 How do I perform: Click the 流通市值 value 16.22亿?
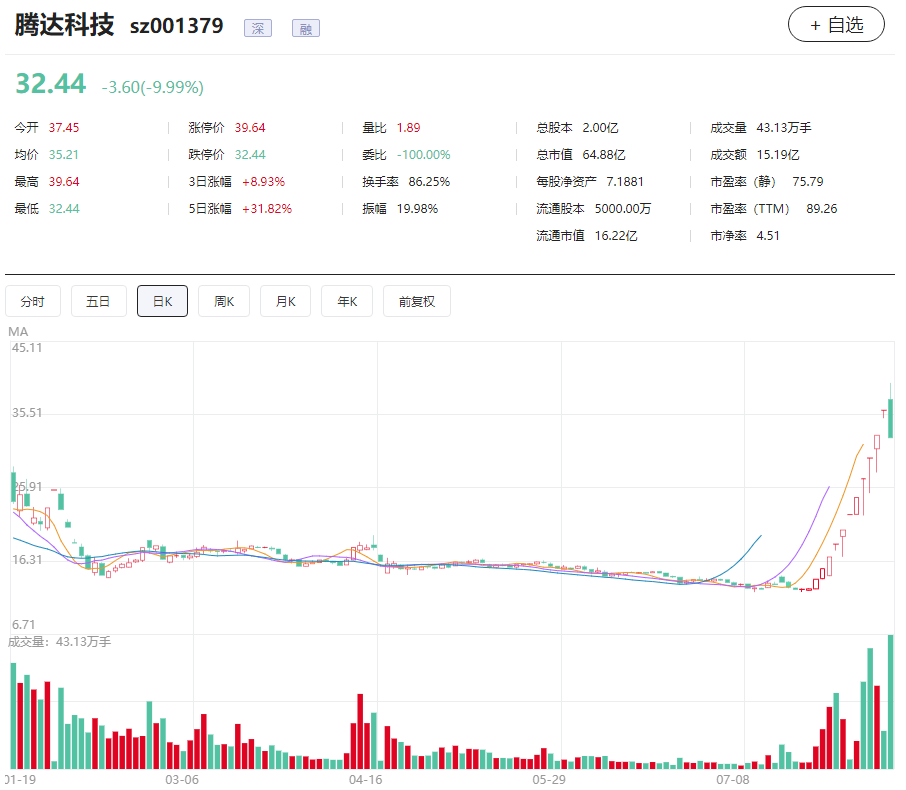(x=616, y=236)
